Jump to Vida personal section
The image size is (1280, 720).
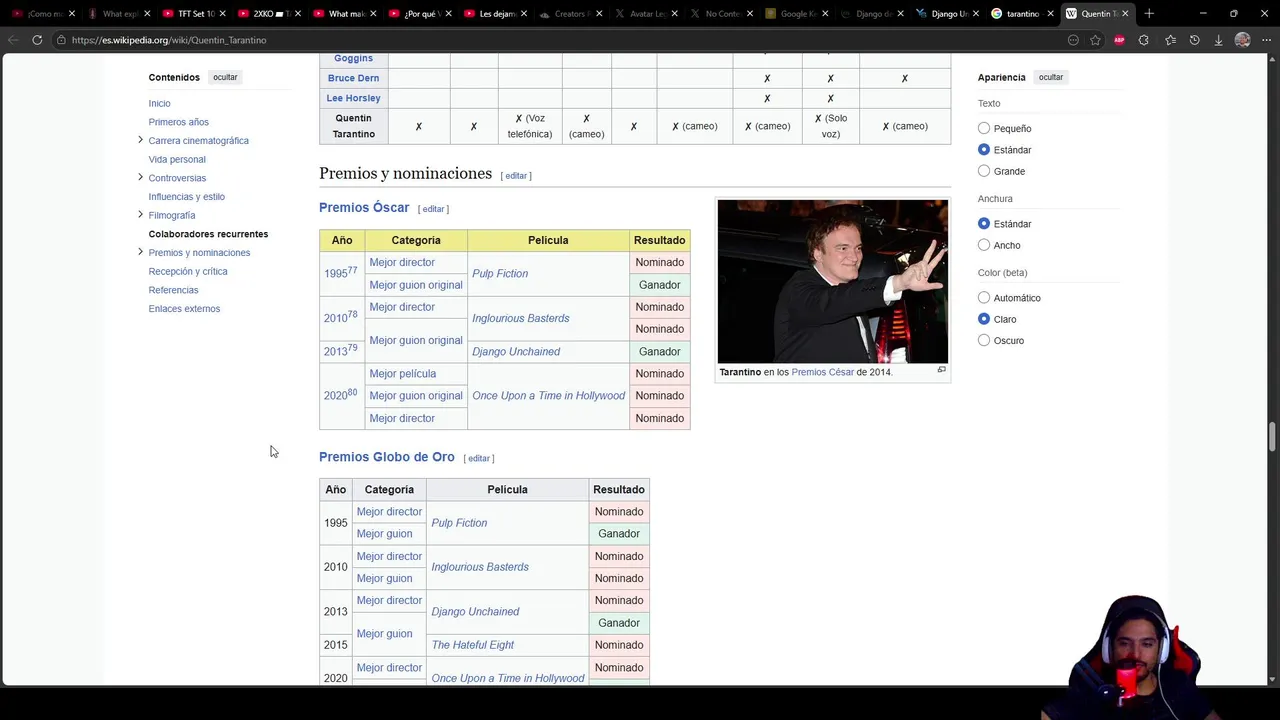pos(177,159)
